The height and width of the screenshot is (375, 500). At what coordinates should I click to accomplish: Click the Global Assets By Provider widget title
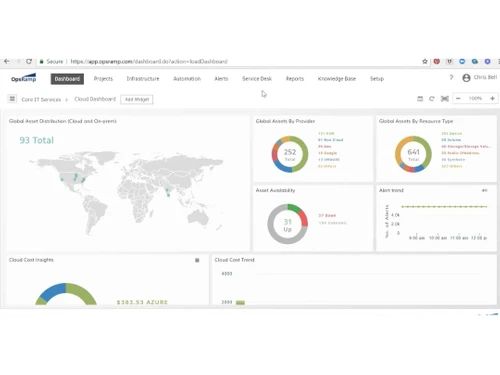point(285,121)
